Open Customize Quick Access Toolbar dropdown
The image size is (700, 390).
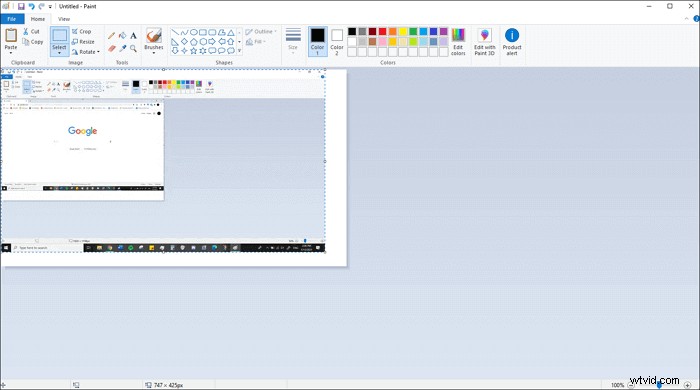(x=50, y=7)
